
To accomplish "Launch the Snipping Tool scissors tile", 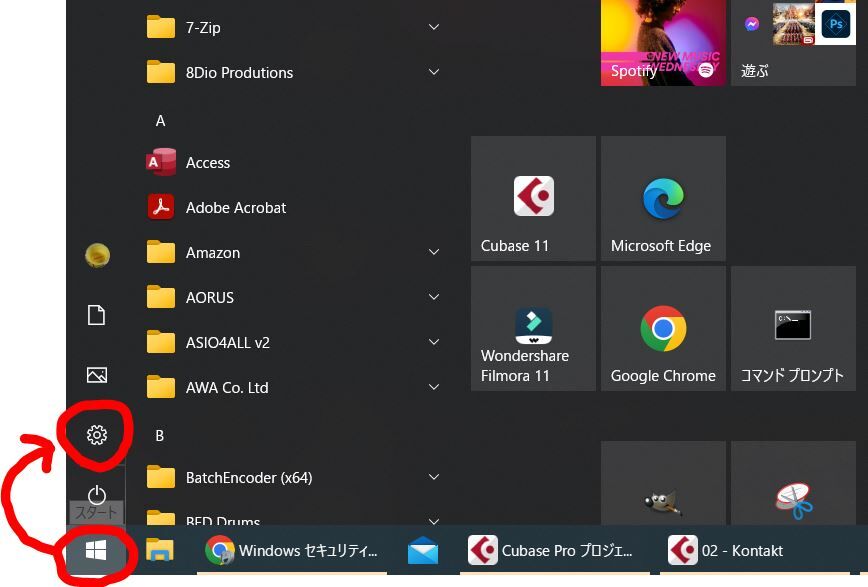I will point(793,483).
